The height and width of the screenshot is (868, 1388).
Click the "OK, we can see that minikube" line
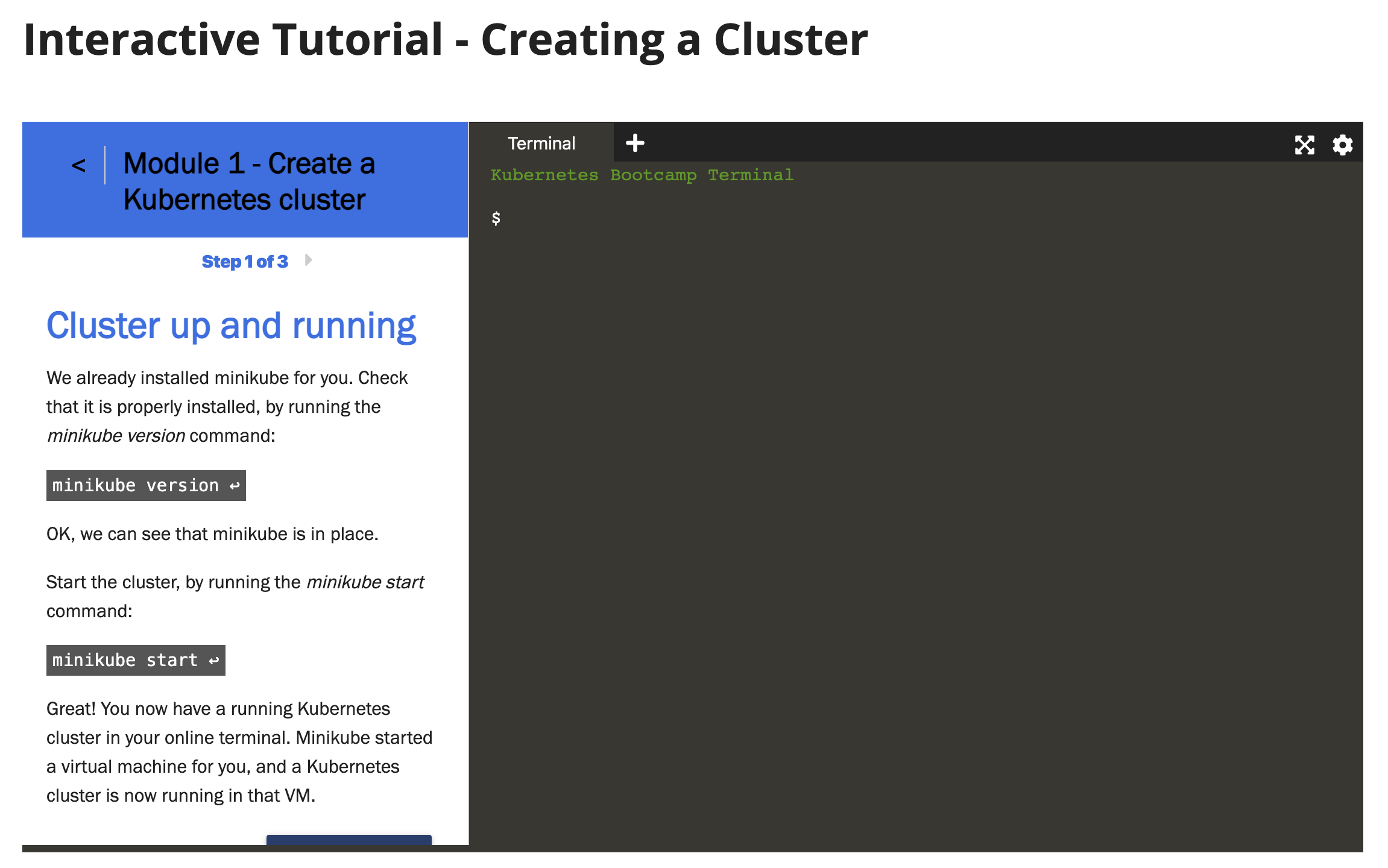(x=212, y=534)
